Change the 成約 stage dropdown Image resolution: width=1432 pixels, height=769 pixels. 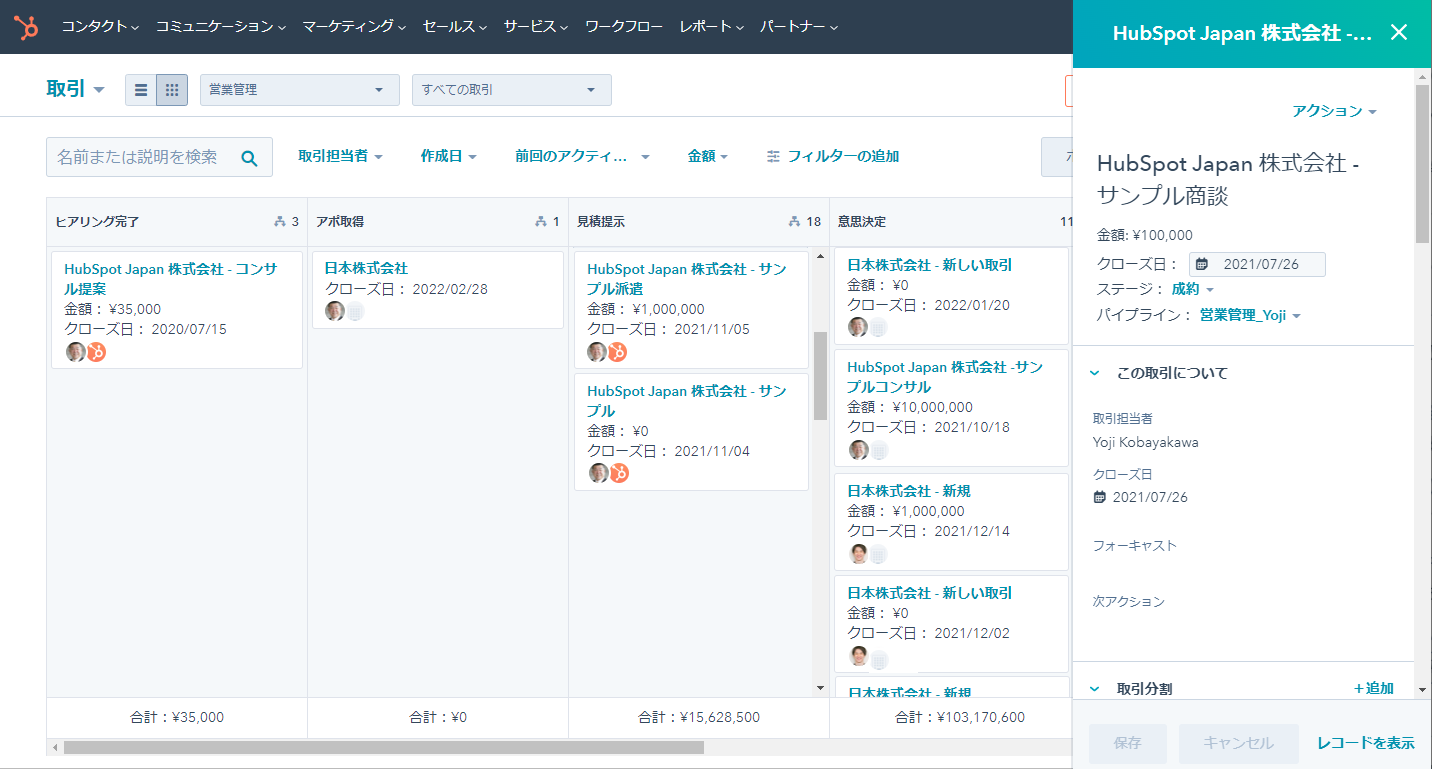(x=1193, y=289)
